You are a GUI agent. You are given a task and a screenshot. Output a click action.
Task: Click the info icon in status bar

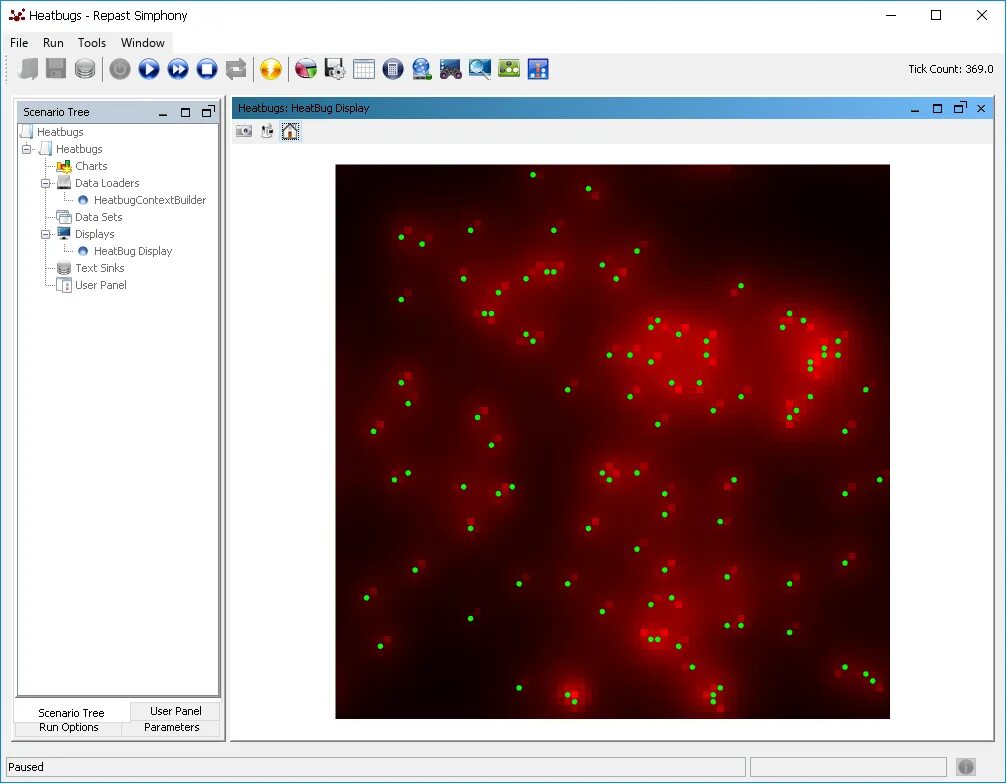pos(966,767)
